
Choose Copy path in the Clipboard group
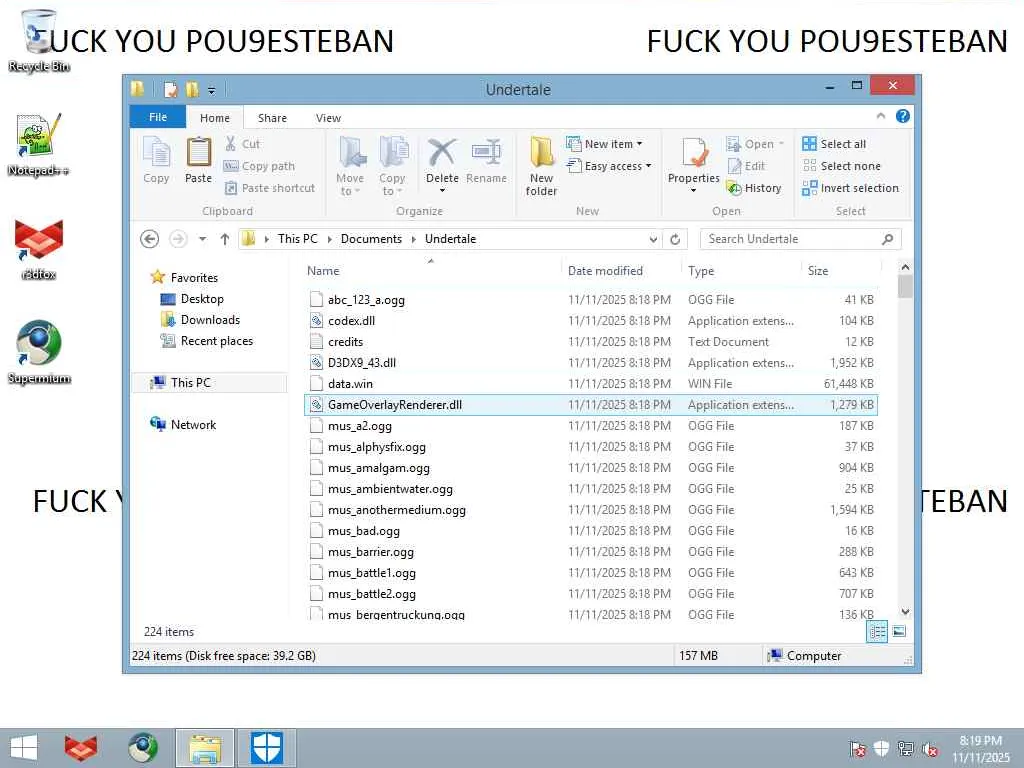click(x=259, y=166)
